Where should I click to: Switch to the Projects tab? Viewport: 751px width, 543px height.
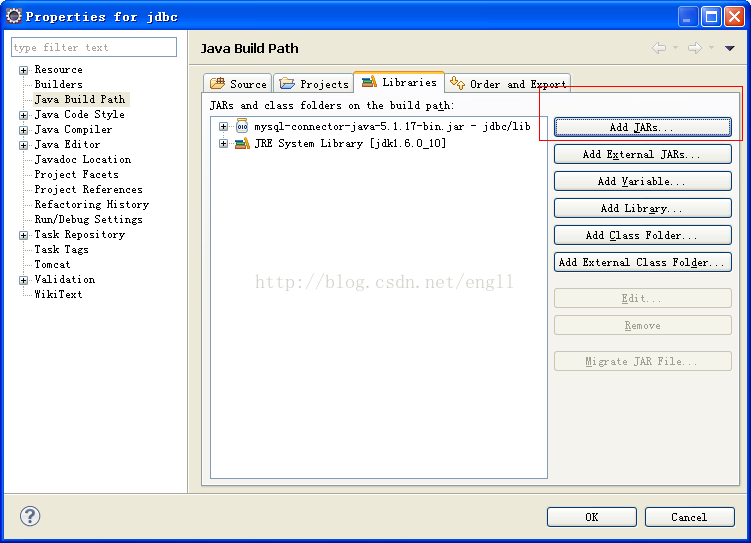pyautogui.click(x=314, y=83)
